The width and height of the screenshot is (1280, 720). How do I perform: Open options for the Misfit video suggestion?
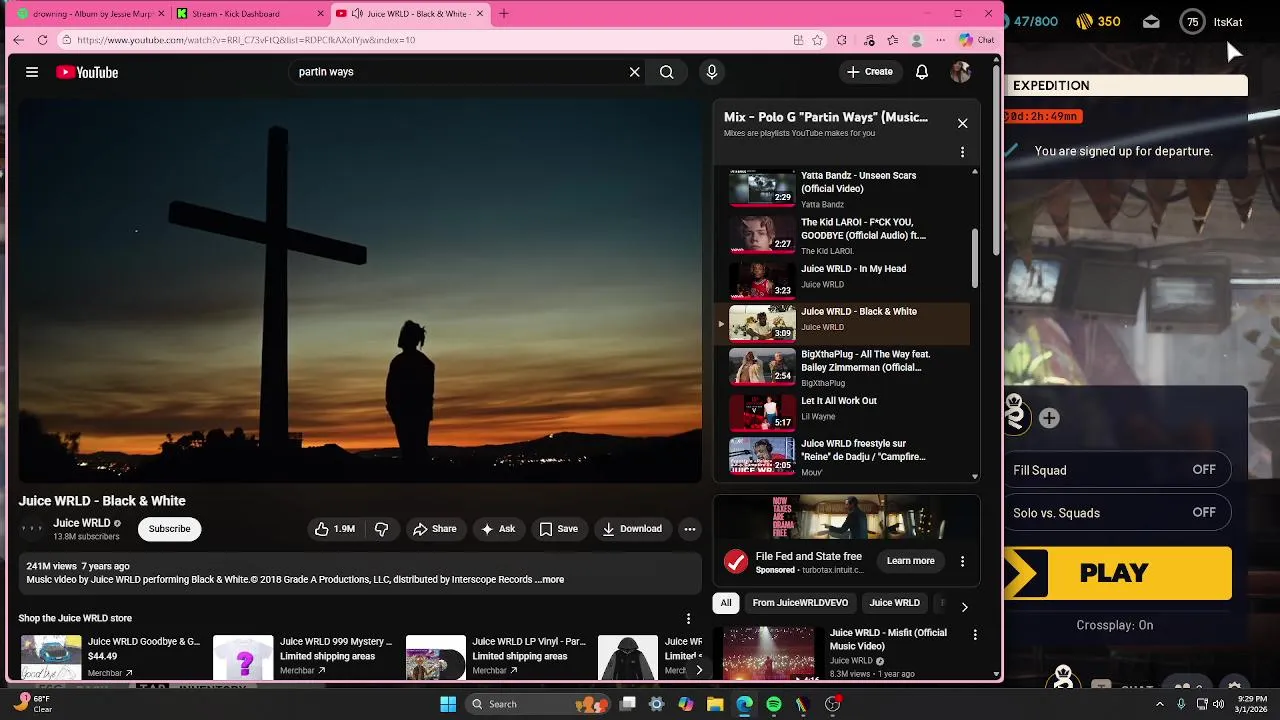tap(975, 635)
